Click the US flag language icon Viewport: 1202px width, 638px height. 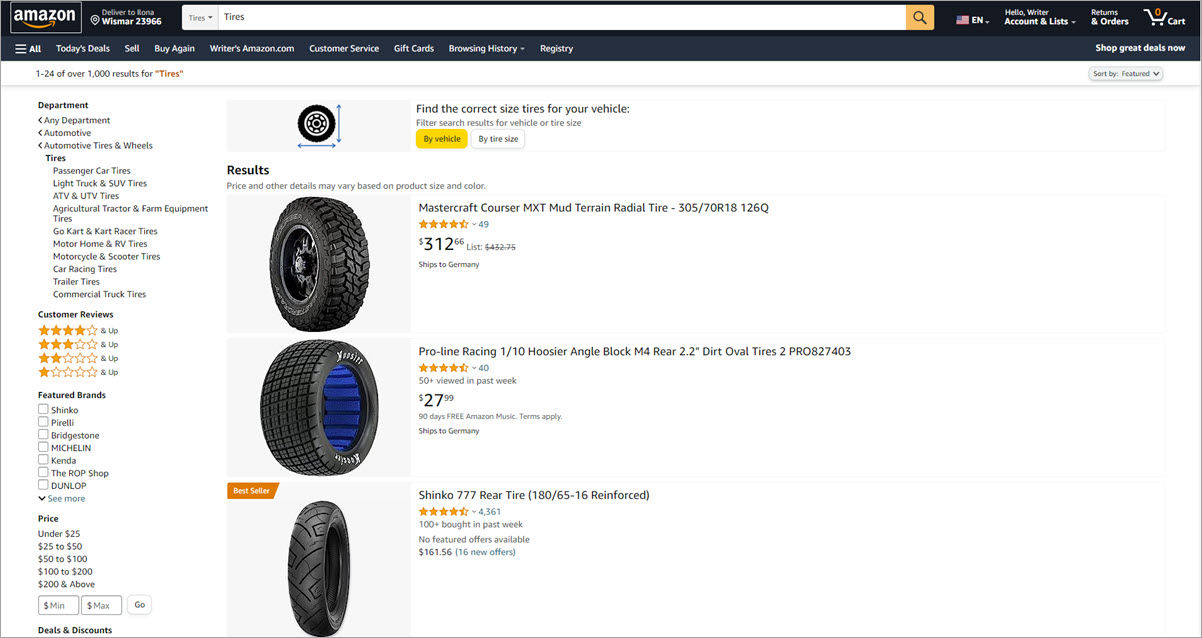pyautogui.click(x=962, y=17)
